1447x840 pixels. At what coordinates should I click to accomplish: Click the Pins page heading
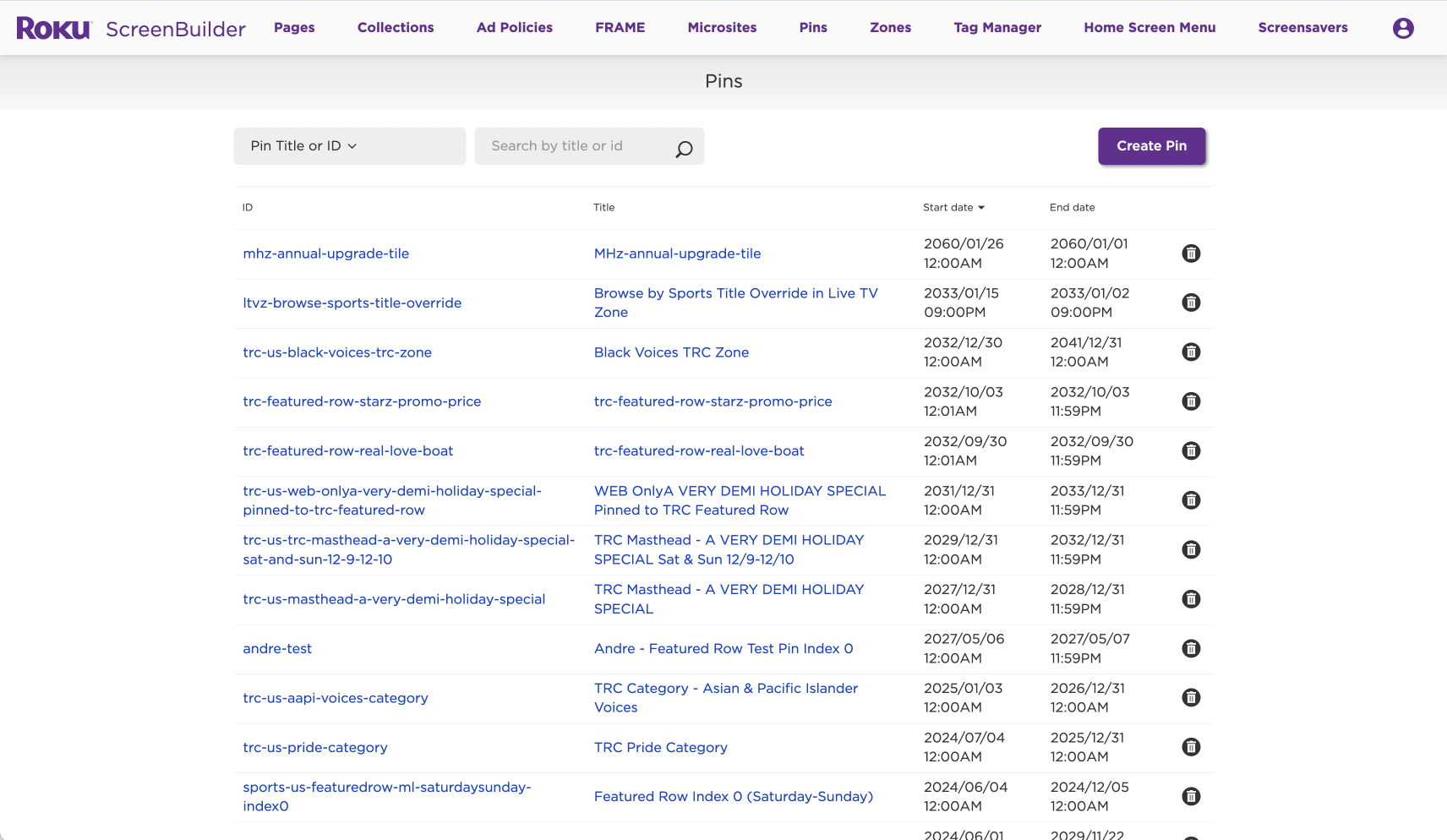(x=723, y=81)
